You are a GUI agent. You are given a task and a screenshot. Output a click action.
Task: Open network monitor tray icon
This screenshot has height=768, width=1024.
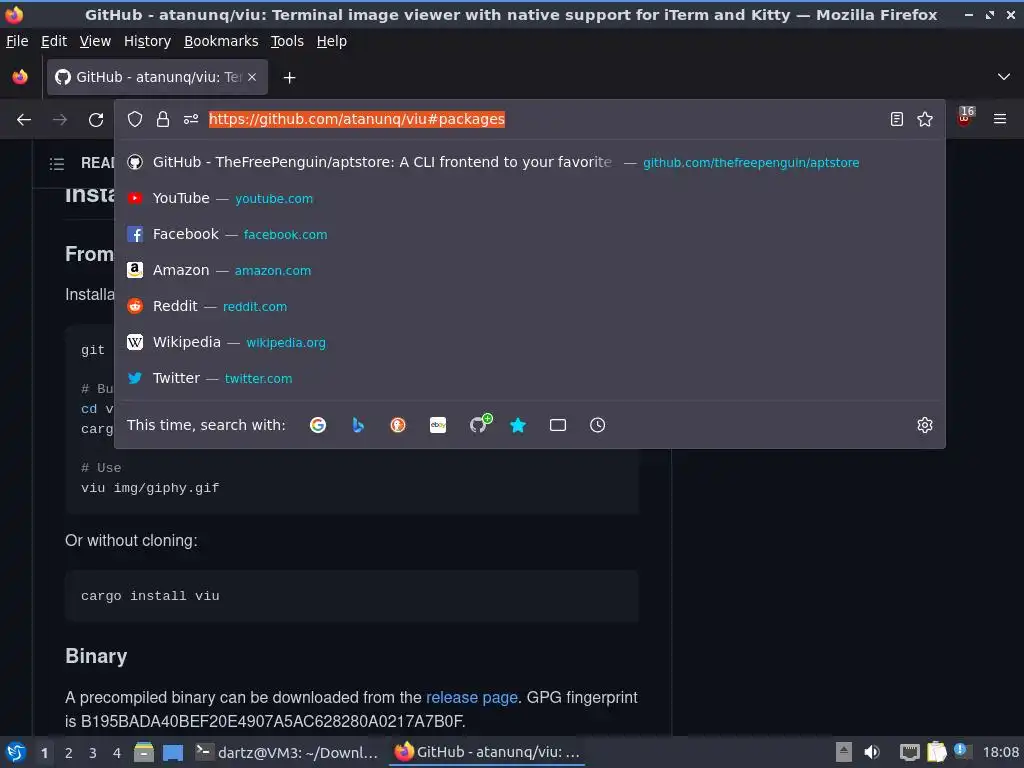tap(909, 752)
